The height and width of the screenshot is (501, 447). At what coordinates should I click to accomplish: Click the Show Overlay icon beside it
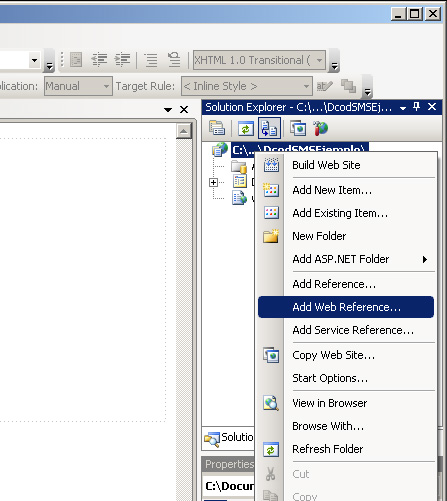pyautogui.click(x=348, y=86)
